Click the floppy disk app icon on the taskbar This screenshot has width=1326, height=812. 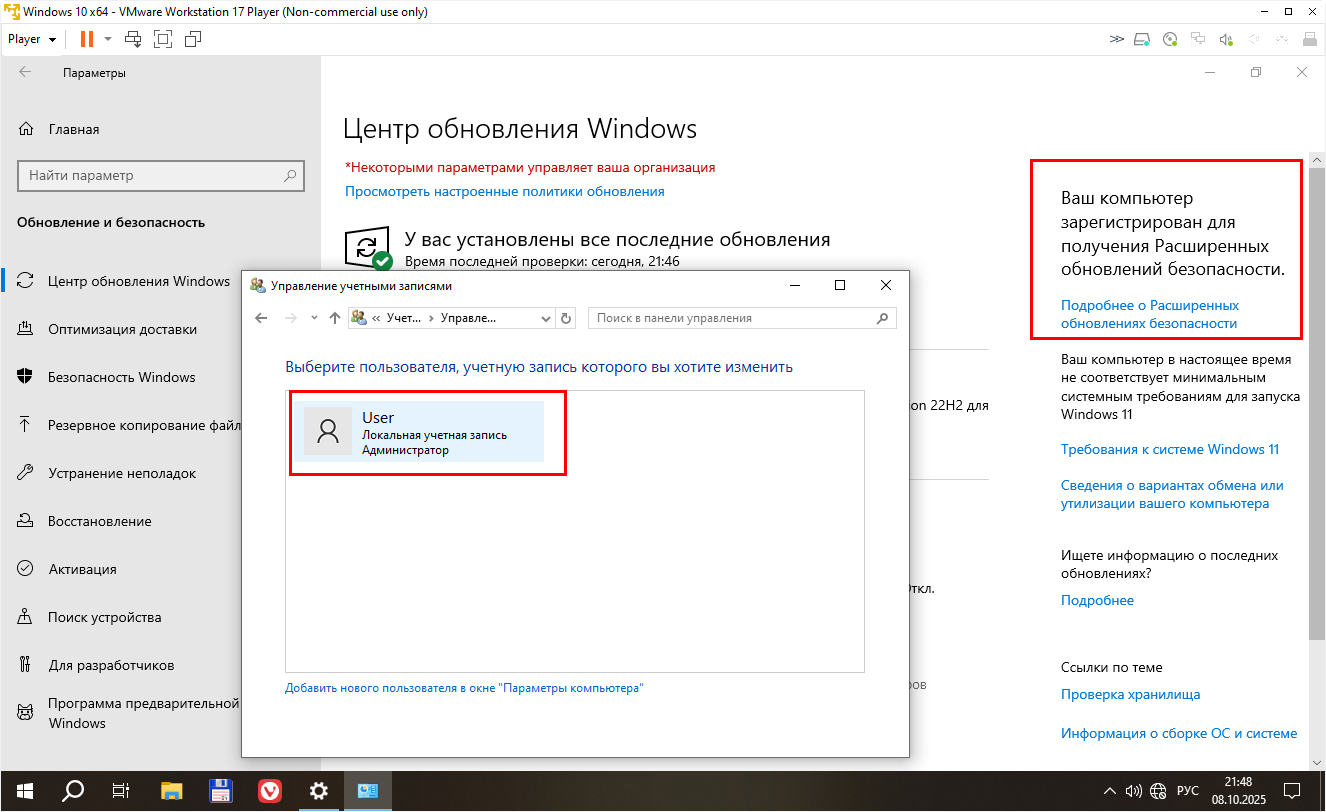point(220,790)
